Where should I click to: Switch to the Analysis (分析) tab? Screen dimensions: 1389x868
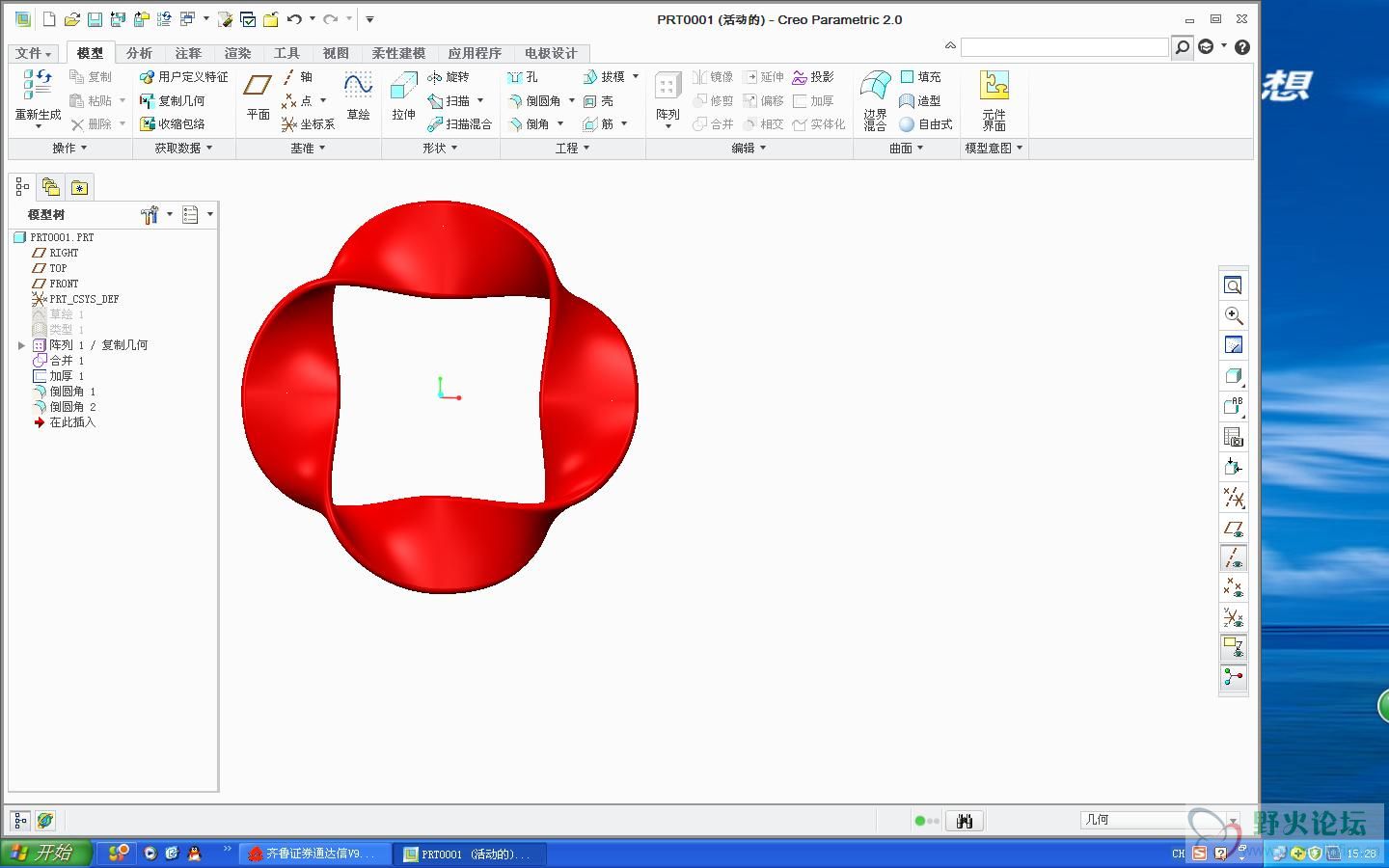click(139, 53)
